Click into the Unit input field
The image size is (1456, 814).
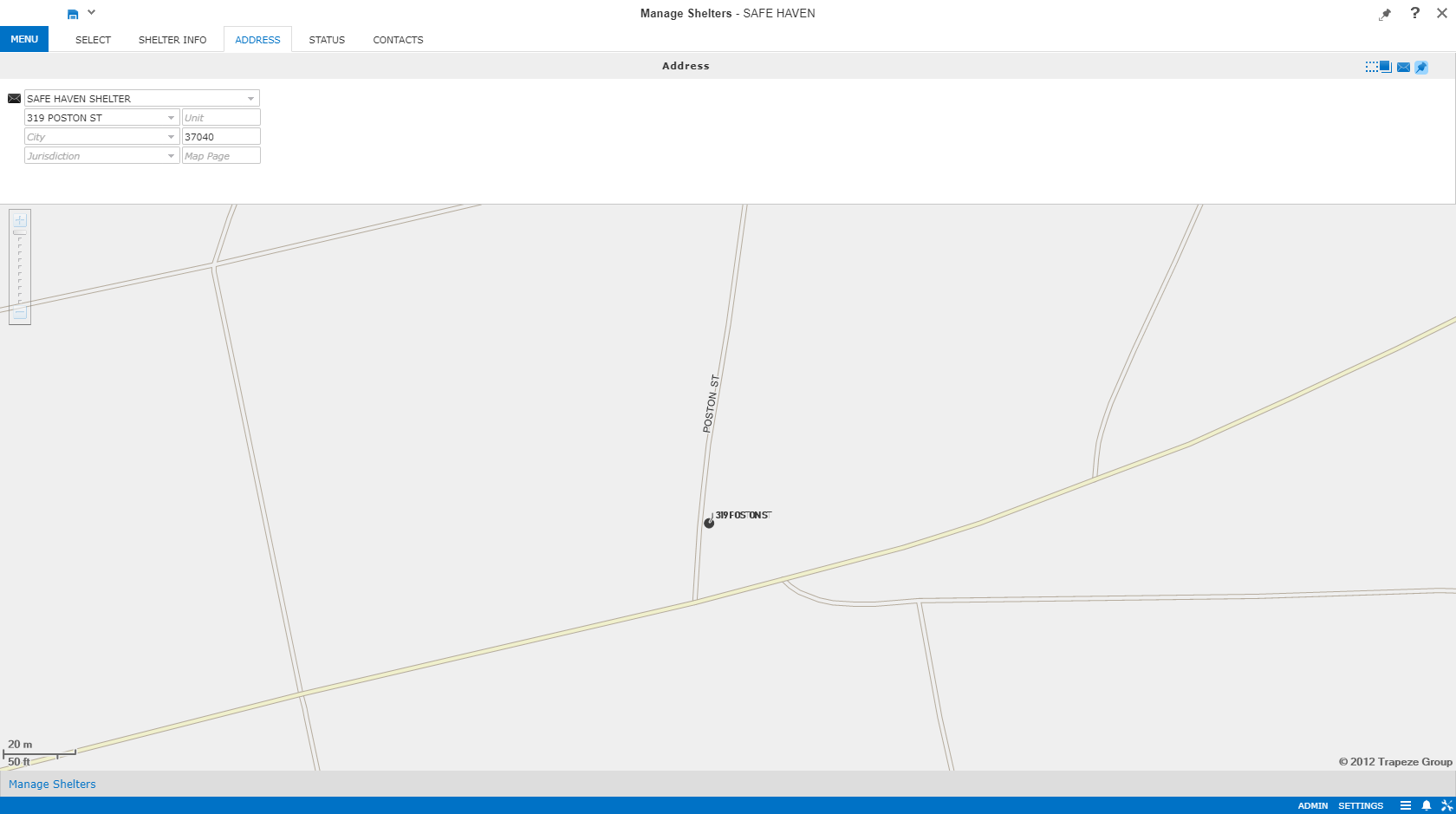221,118
